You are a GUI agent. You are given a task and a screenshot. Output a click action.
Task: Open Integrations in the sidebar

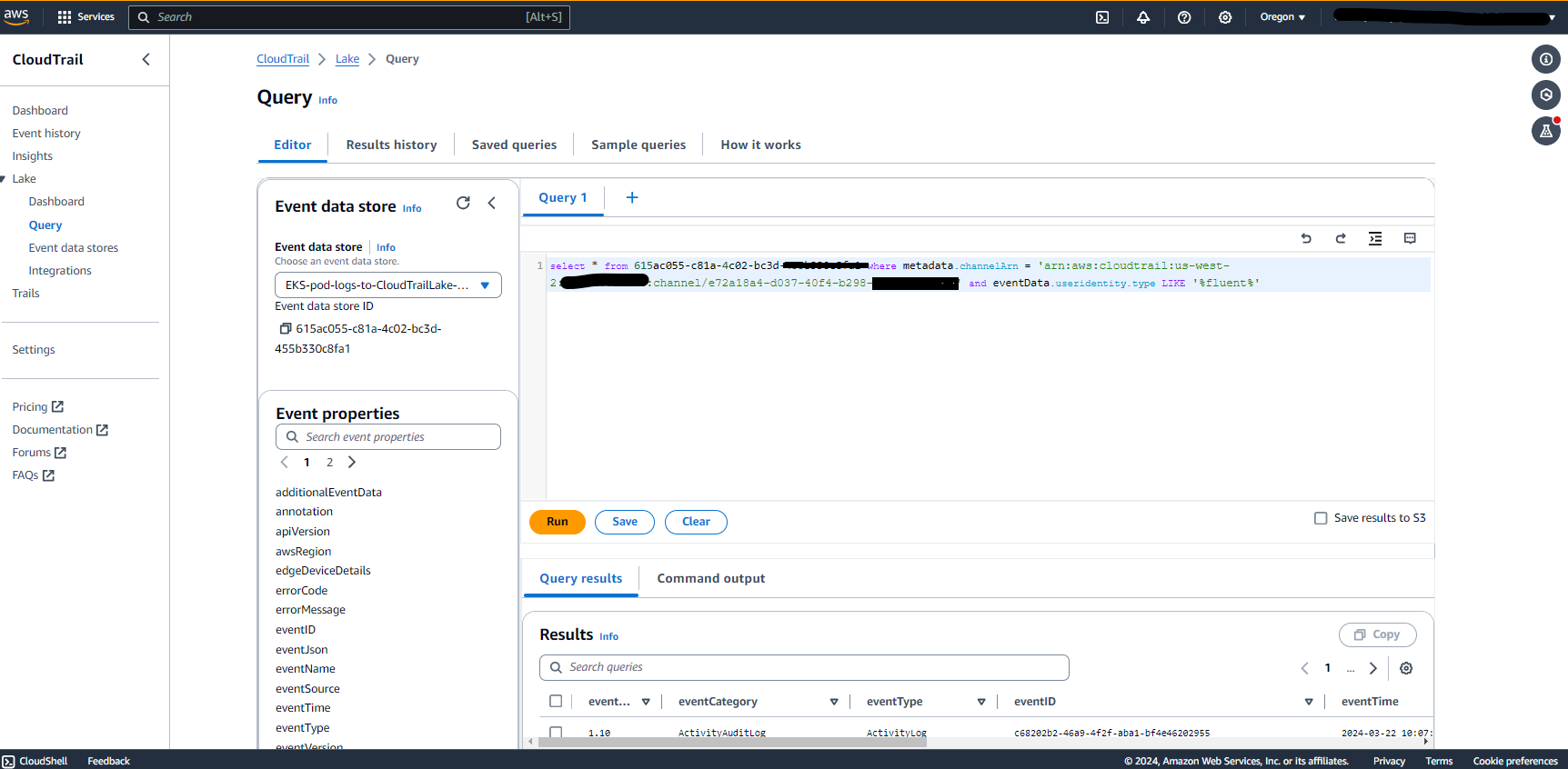[x=60, y=271]
